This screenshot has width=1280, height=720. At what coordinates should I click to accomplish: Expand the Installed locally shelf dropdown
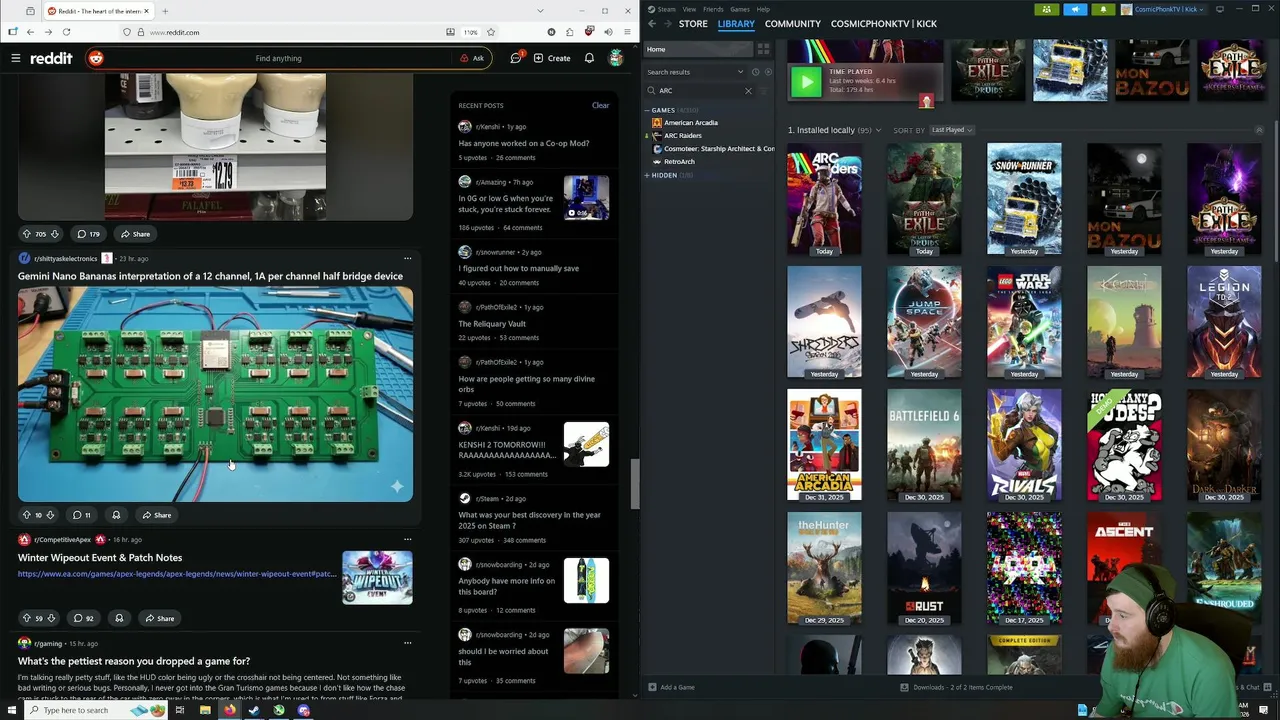point(879,130)
